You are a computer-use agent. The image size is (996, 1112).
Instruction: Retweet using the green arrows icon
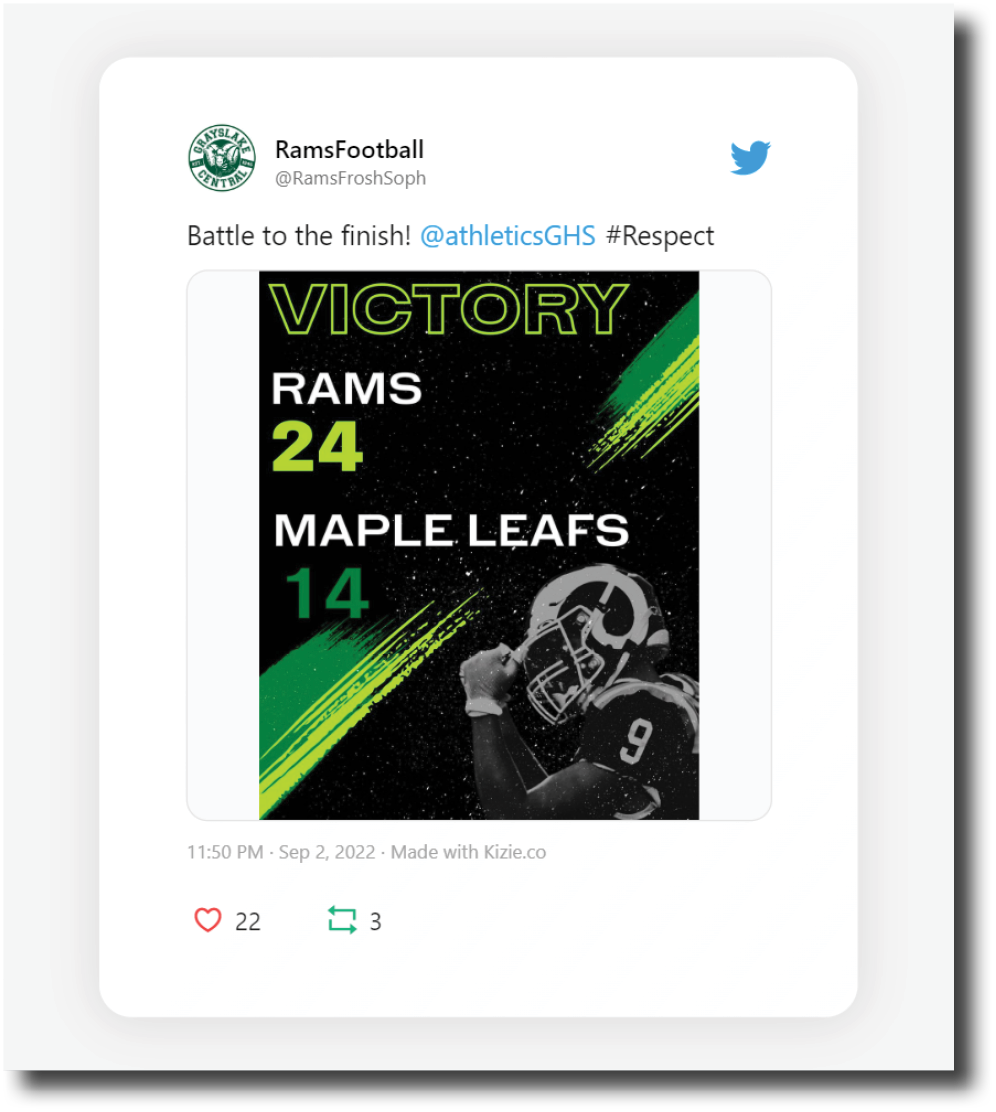(342, 920)
